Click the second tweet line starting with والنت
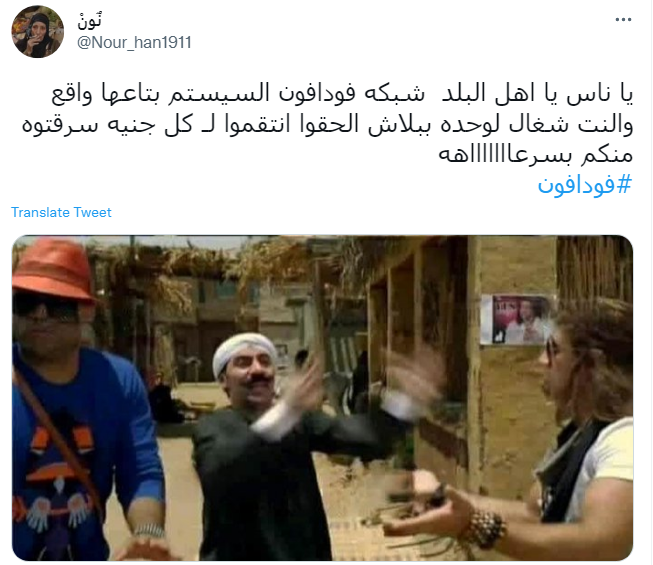The image size is (653, 565). pyautogui.click(x=327, y=125)
